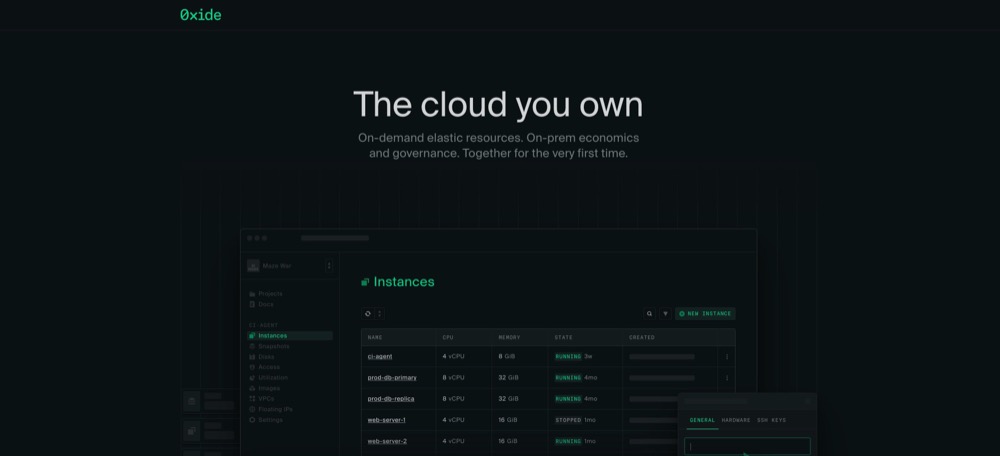
Task: Open the web-server-1 instance link
Action: (386, 419)
